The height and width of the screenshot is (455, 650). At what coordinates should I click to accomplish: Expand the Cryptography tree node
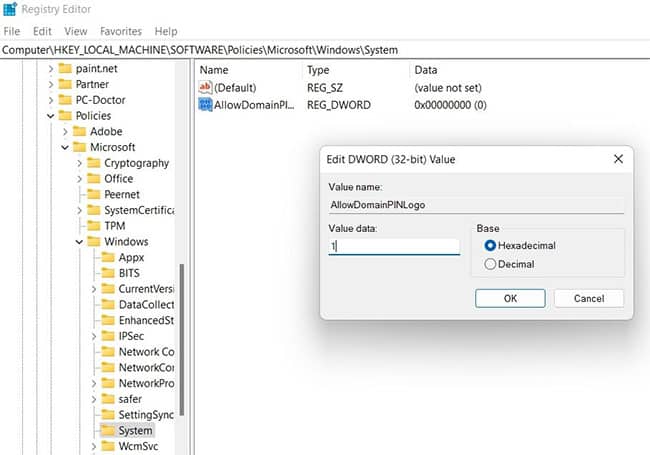[x=80, y=163]
